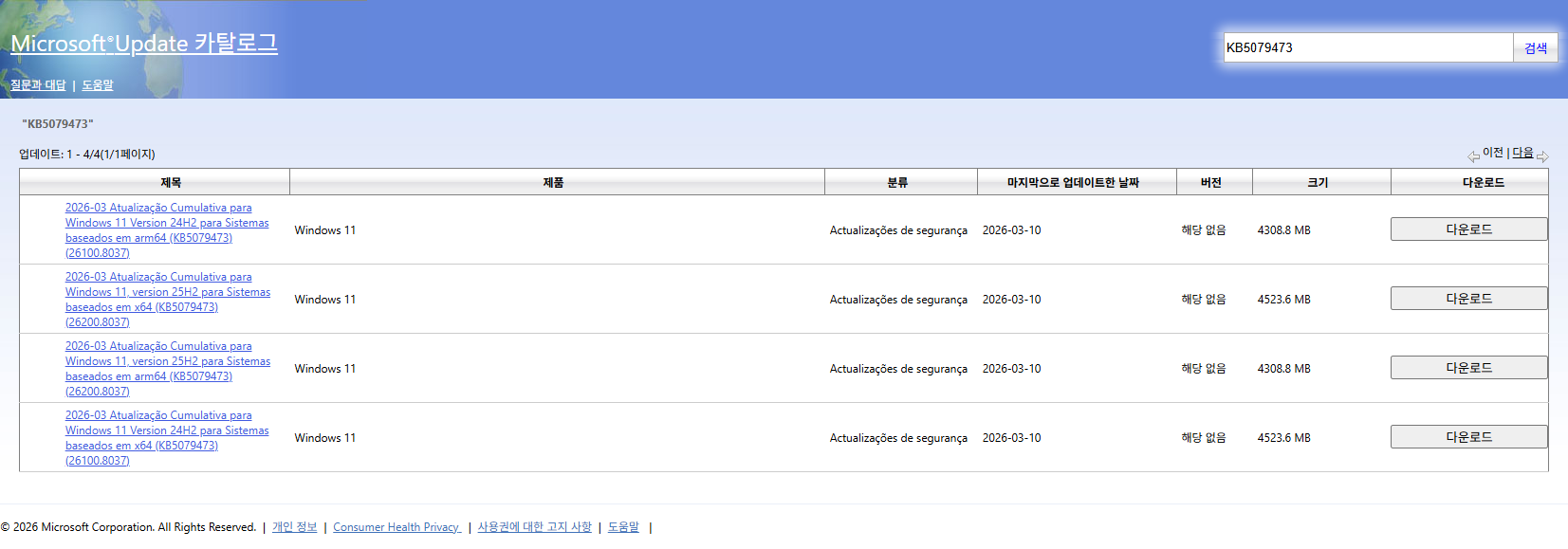Open the 질문과 대답 link
Viewport: 1568px width, 549px height.
pos(38,85)
